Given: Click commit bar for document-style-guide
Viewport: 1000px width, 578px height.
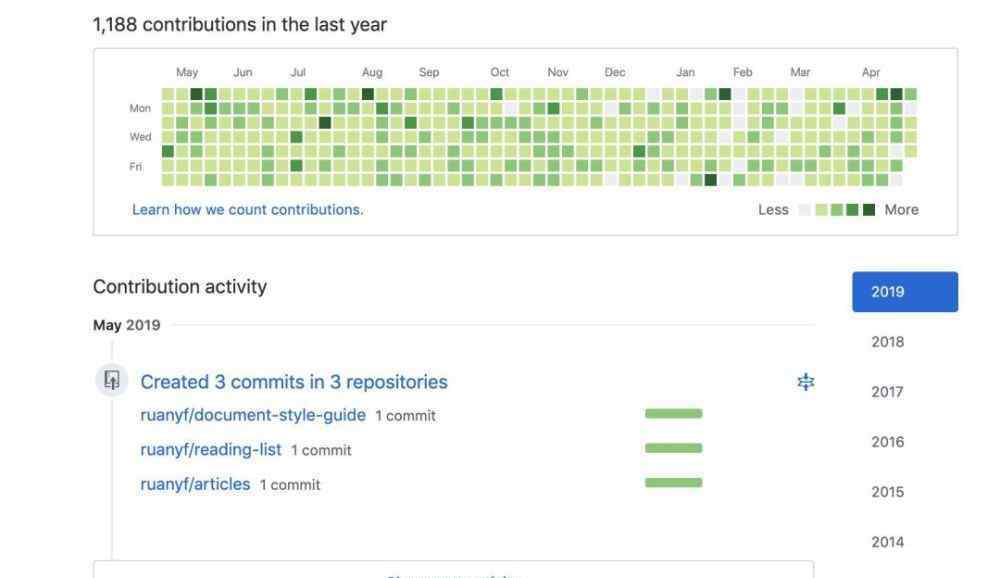Looking at the screenshot, I should pyautogui.click(x=673, y=413).
